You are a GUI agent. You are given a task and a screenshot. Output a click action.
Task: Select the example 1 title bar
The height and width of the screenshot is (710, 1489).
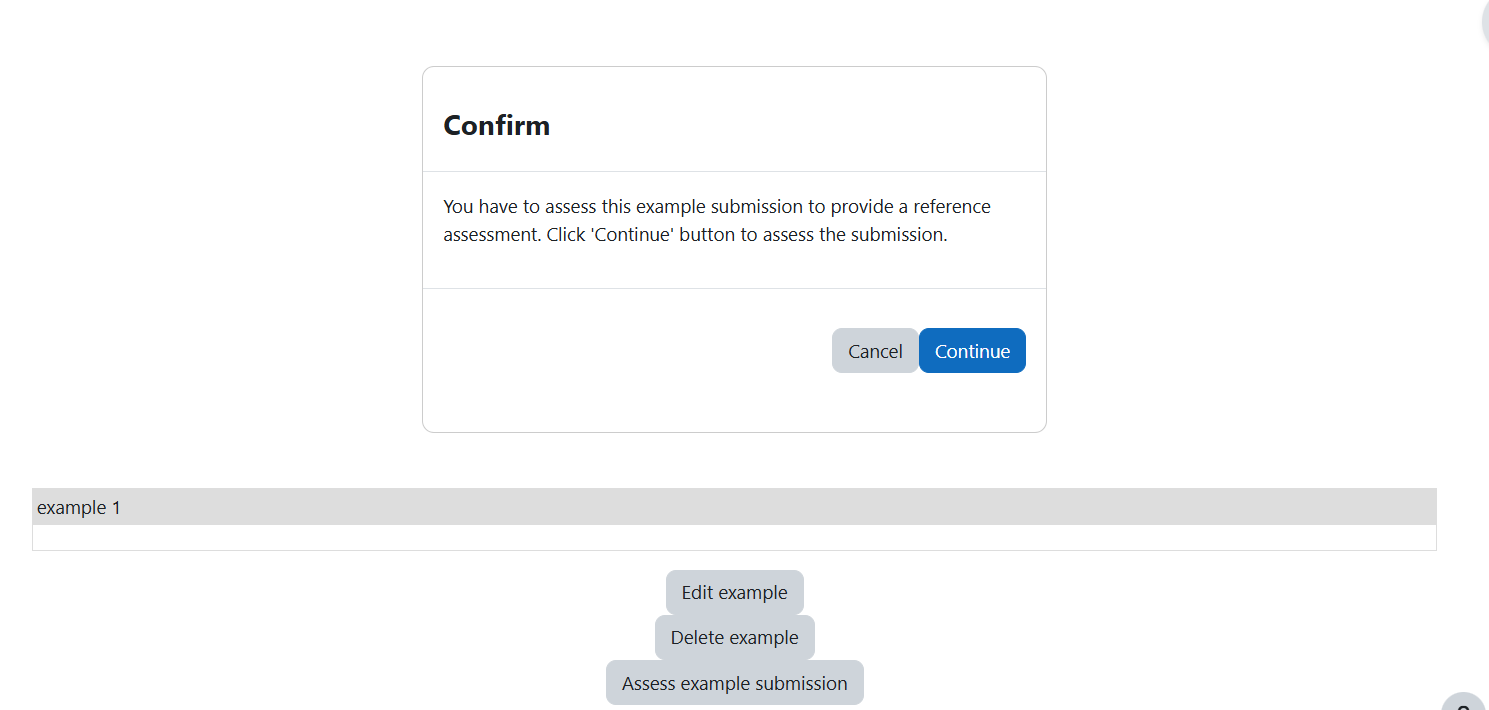pyautogui.click(x=734, y=507)
